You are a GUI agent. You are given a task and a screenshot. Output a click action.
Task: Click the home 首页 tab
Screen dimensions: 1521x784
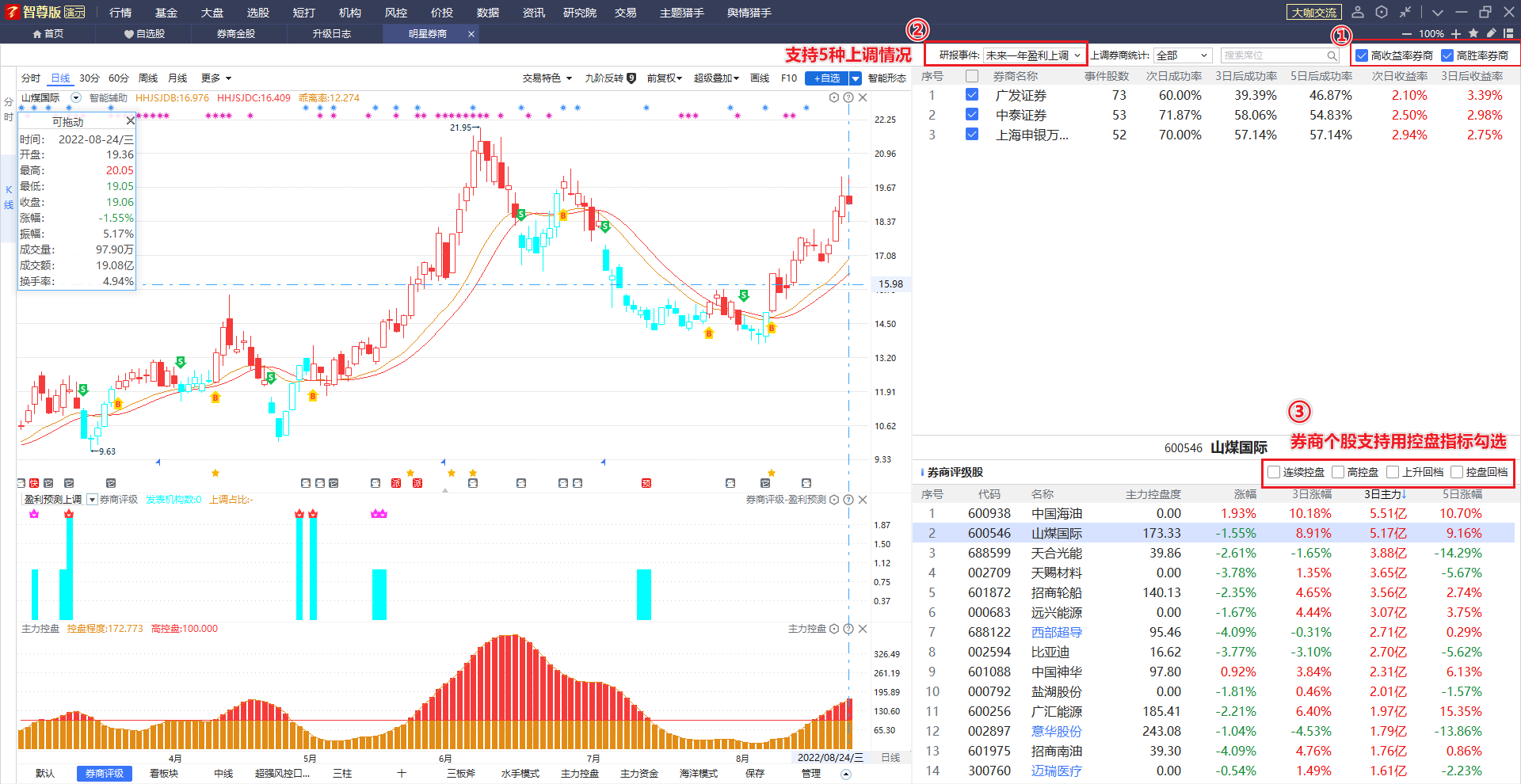pyautogui.click(x=48, y=33)
